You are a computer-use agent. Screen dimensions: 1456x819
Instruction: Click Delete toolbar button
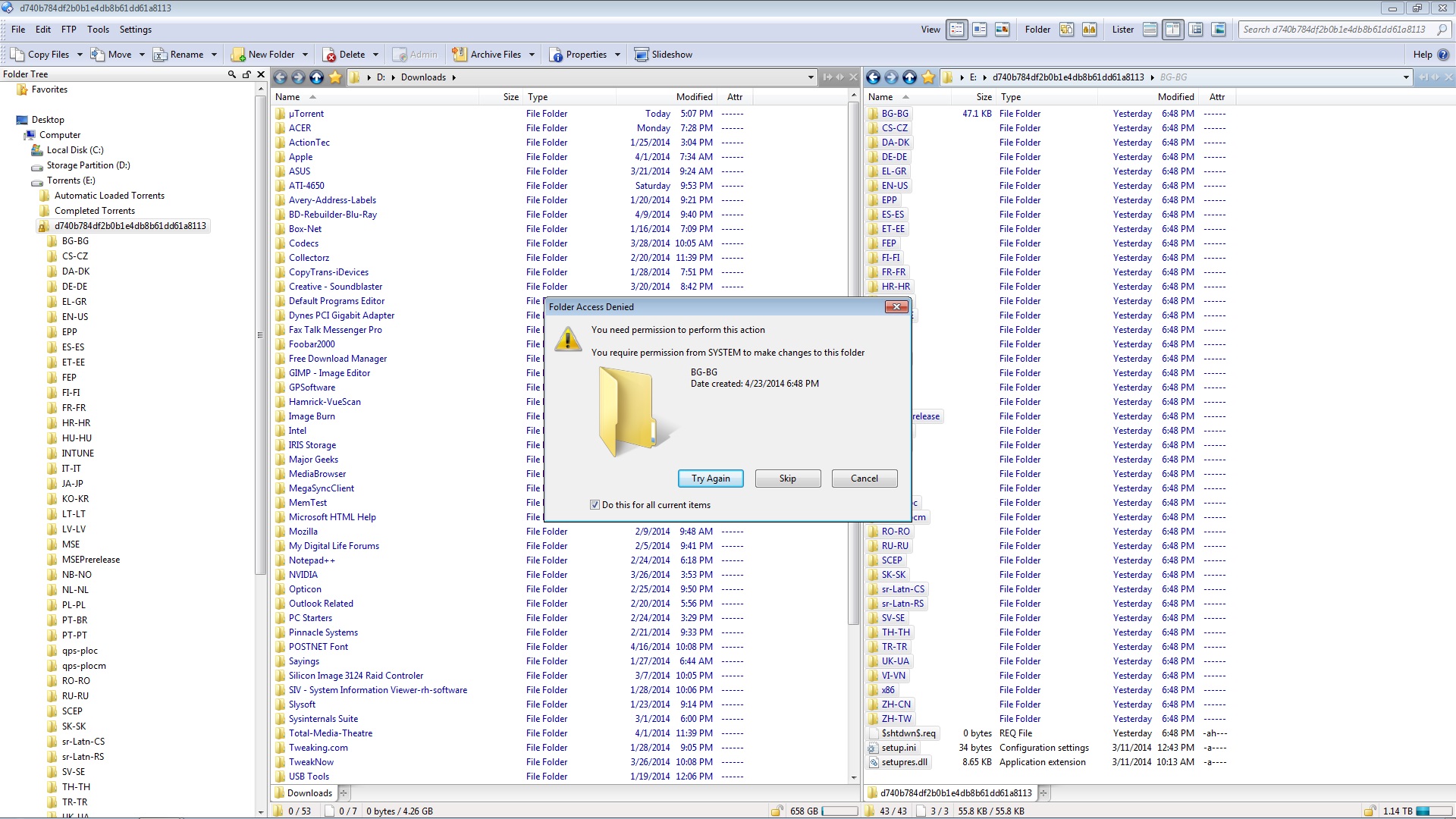coord(344,55)
